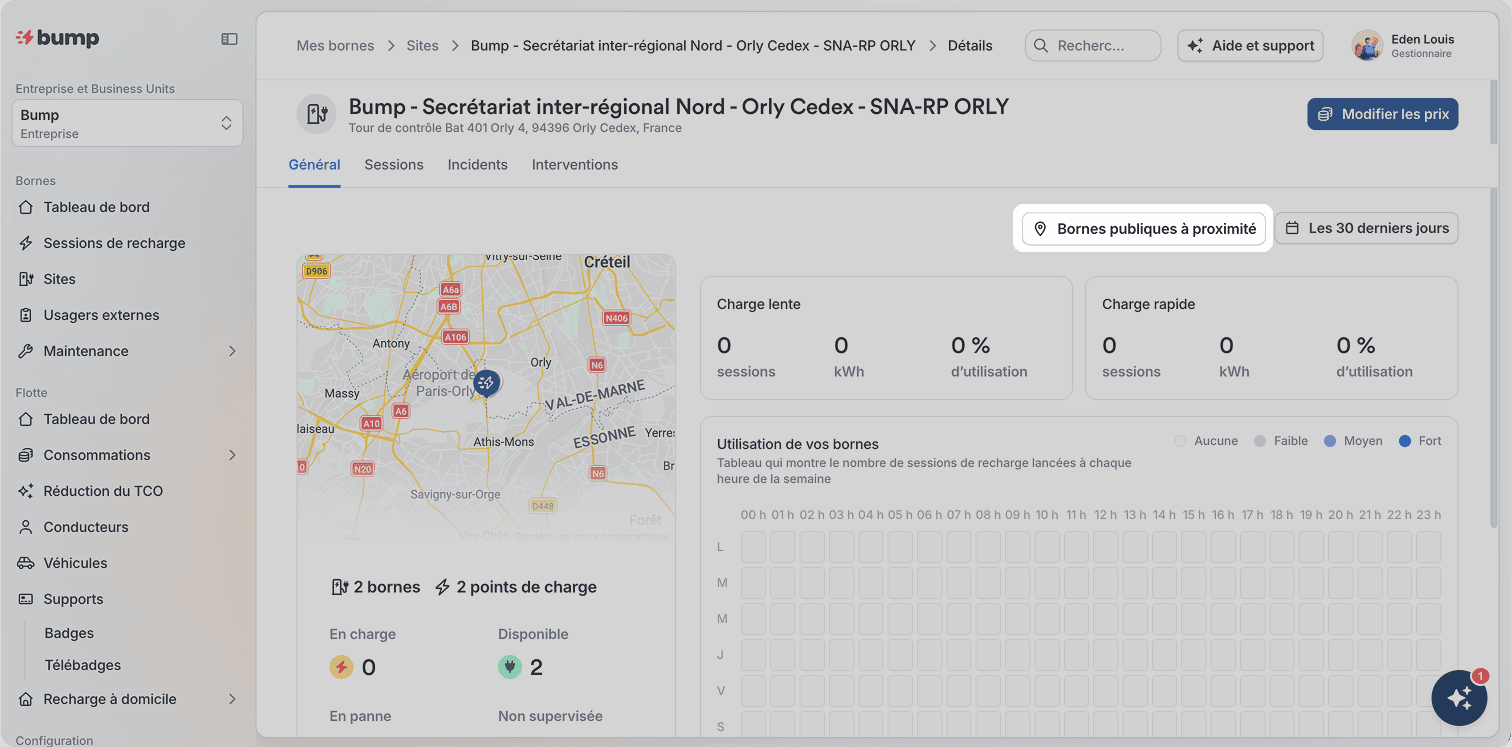Open Usagers externes in the sidebar

point(128,315)
